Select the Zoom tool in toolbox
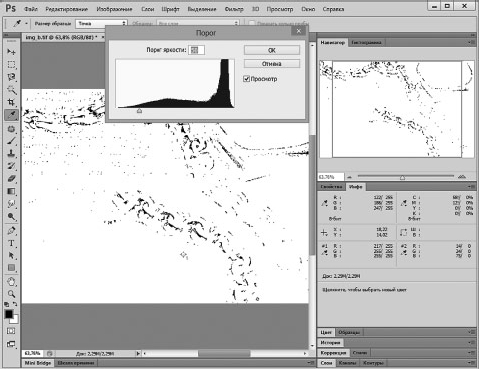Image resolution: width=479 pixels, height=369 pixels. [11, 294]
